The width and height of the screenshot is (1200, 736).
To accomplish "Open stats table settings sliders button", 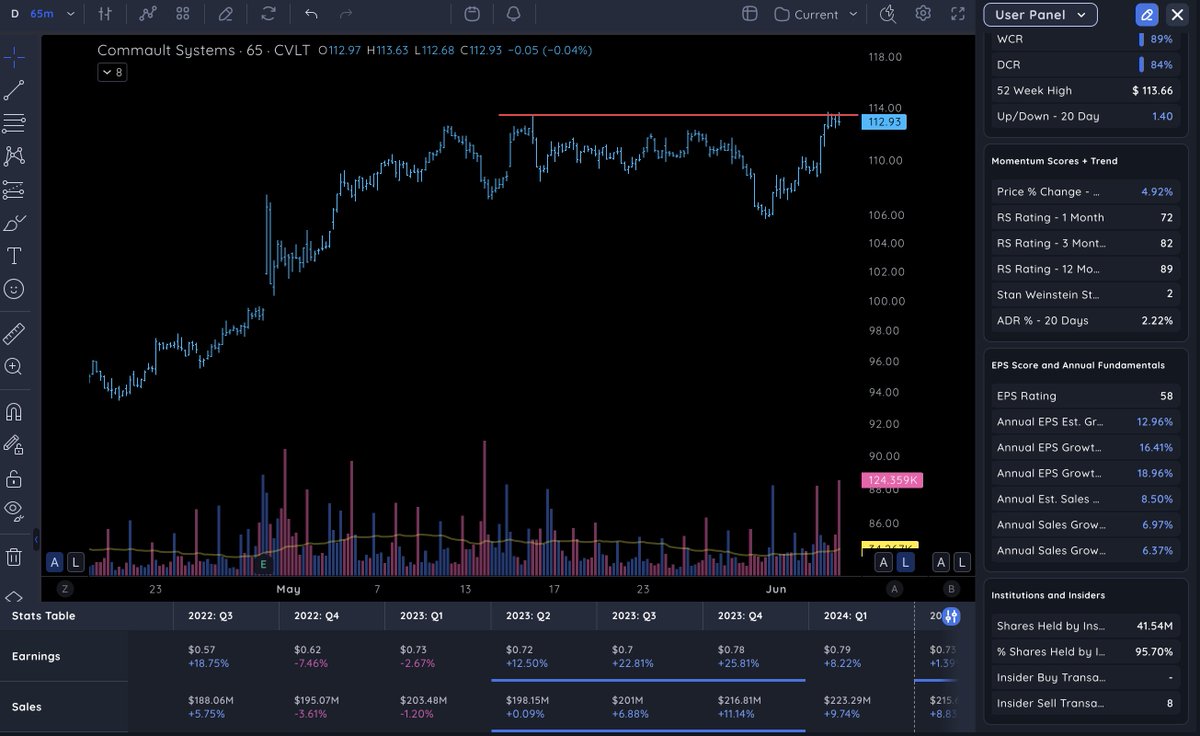I will (951, 616).
